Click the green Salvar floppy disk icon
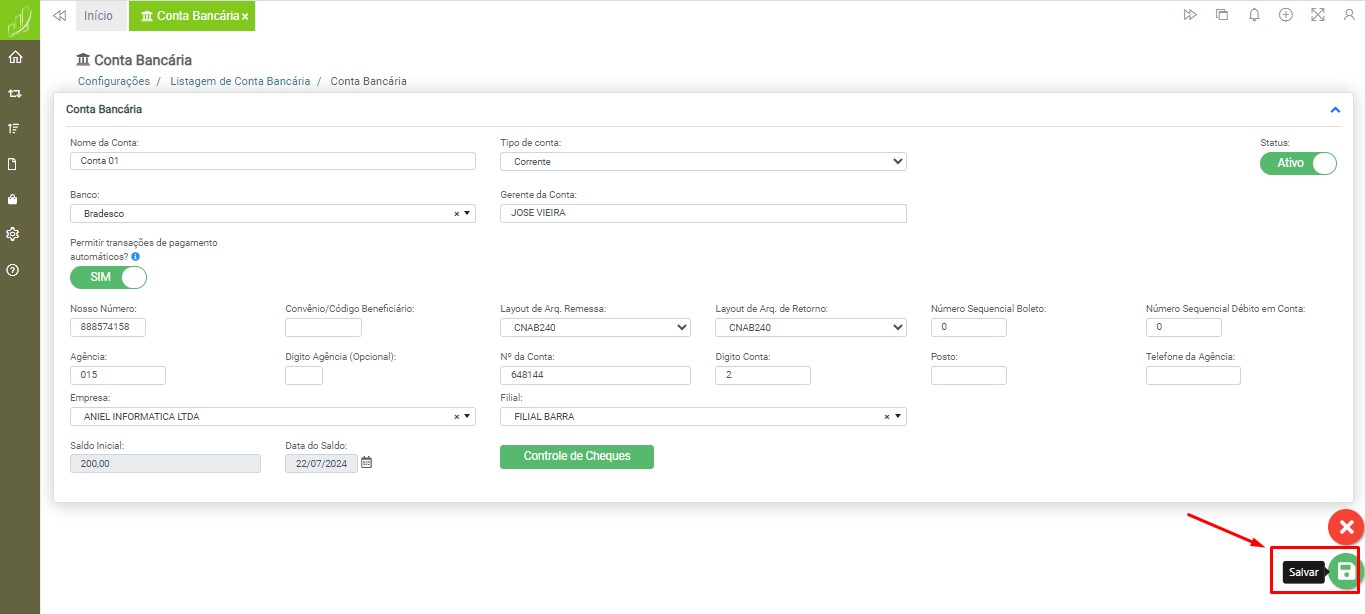 coord(1346,571)
